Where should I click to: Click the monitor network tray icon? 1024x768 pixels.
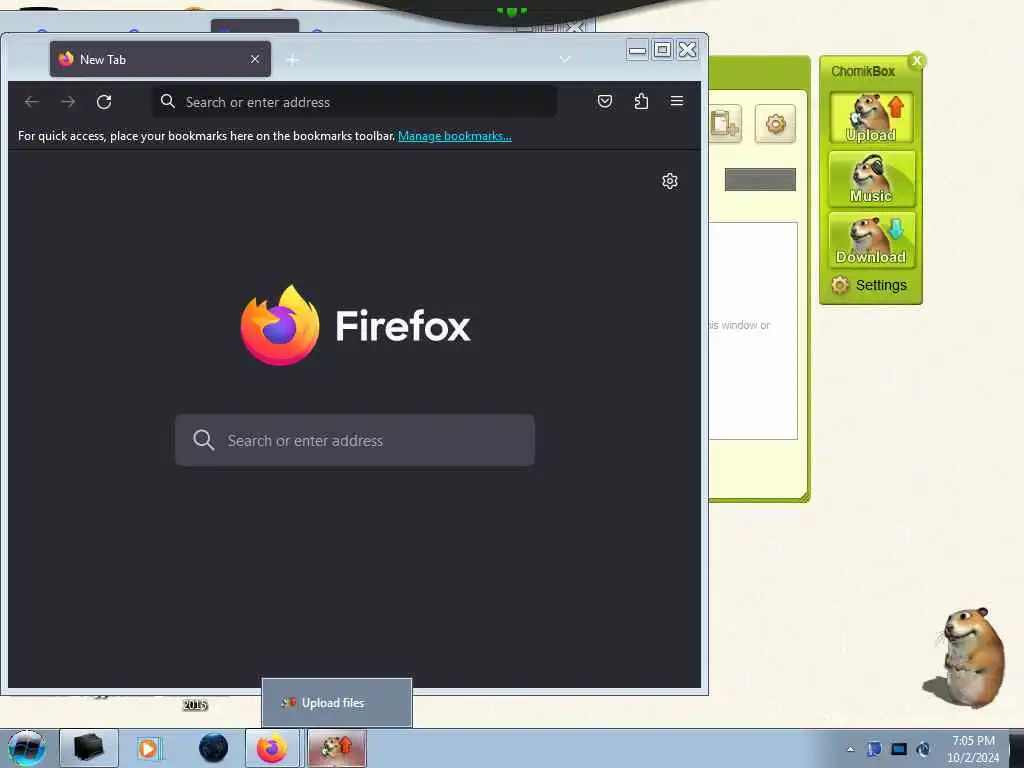coord(899,749)
